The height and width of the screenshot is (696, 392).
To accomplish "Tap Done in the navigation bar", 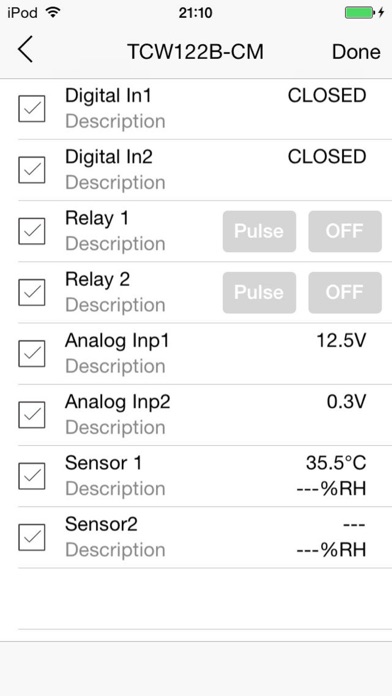I will tap(356, 52).
